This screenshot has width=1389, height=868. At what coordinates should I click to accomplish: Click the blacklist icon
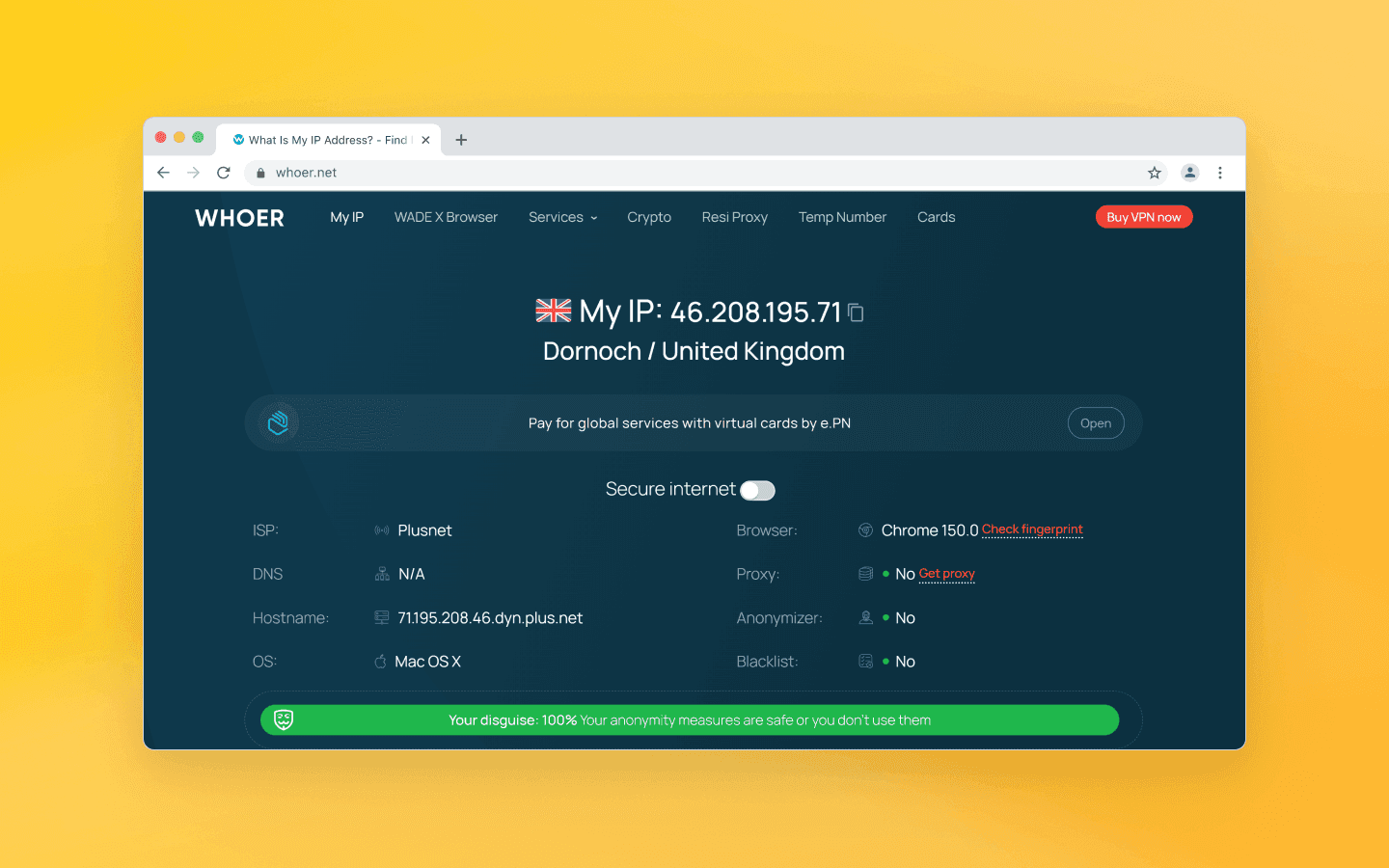coord(865,662)
